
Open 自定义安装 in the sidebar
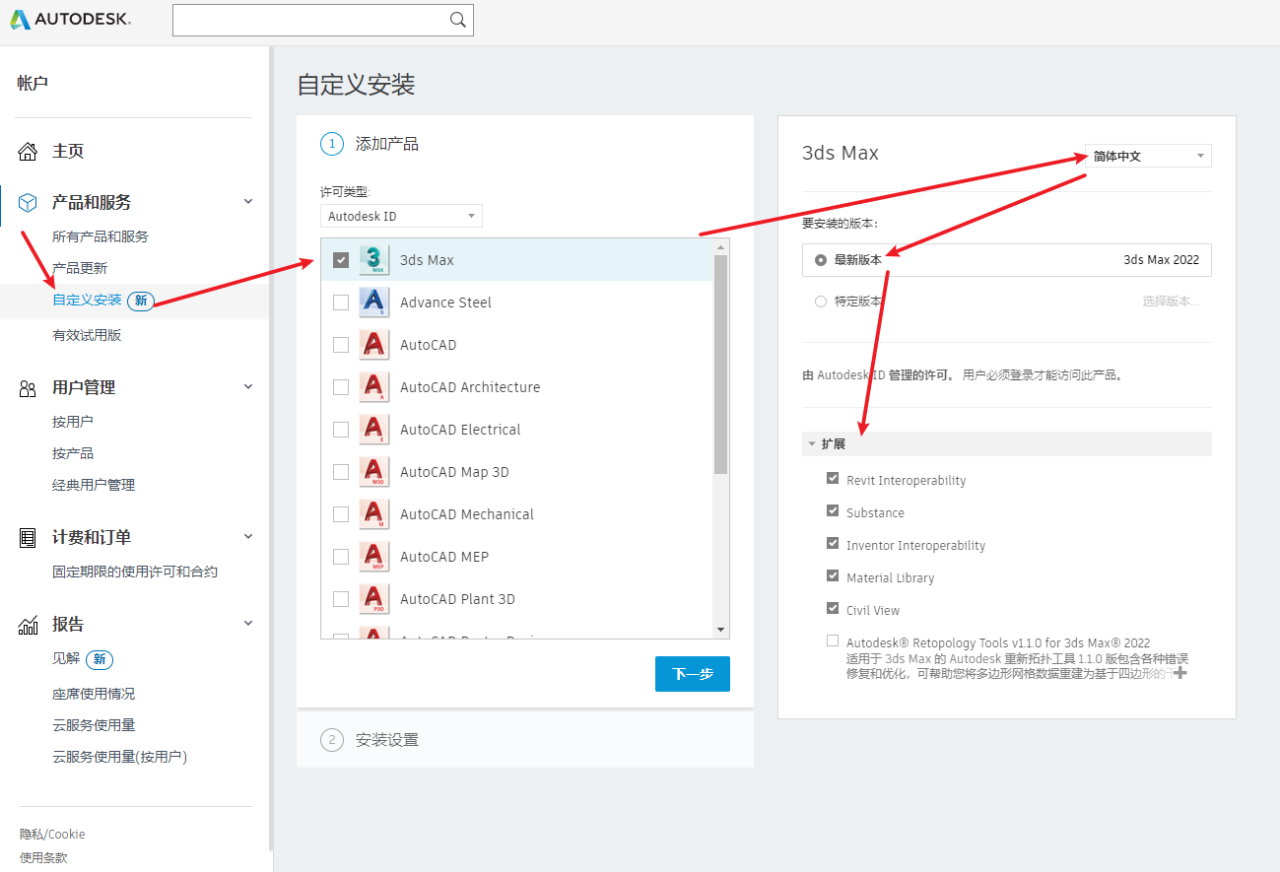point(87,300)
